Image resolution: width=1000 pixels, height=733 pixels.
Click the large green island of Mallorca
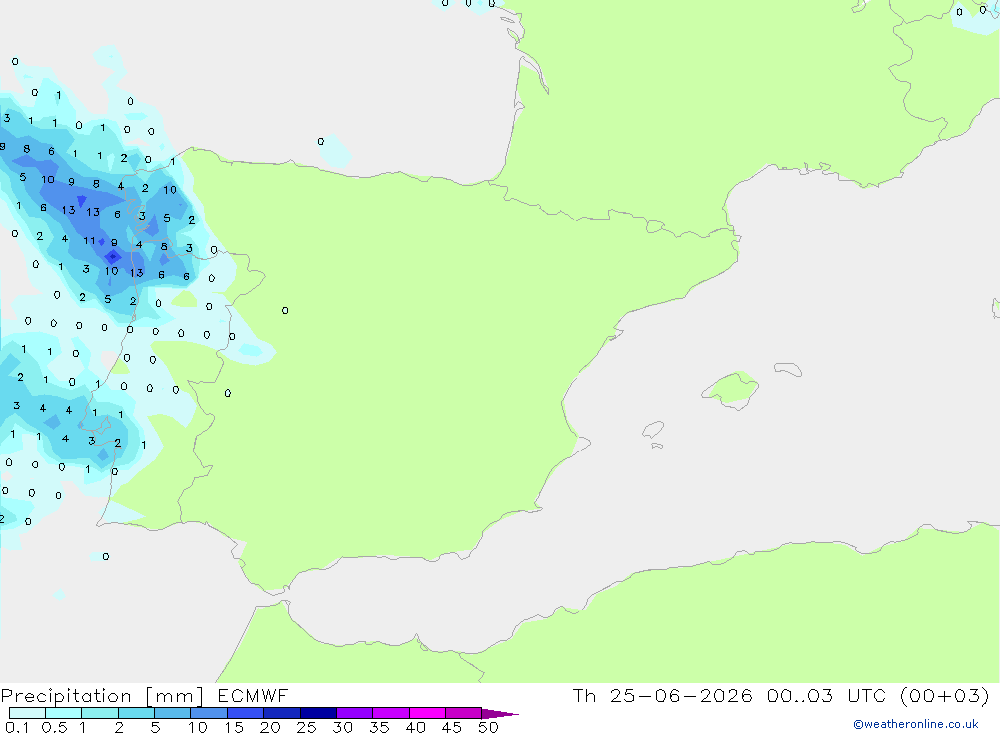732,389
